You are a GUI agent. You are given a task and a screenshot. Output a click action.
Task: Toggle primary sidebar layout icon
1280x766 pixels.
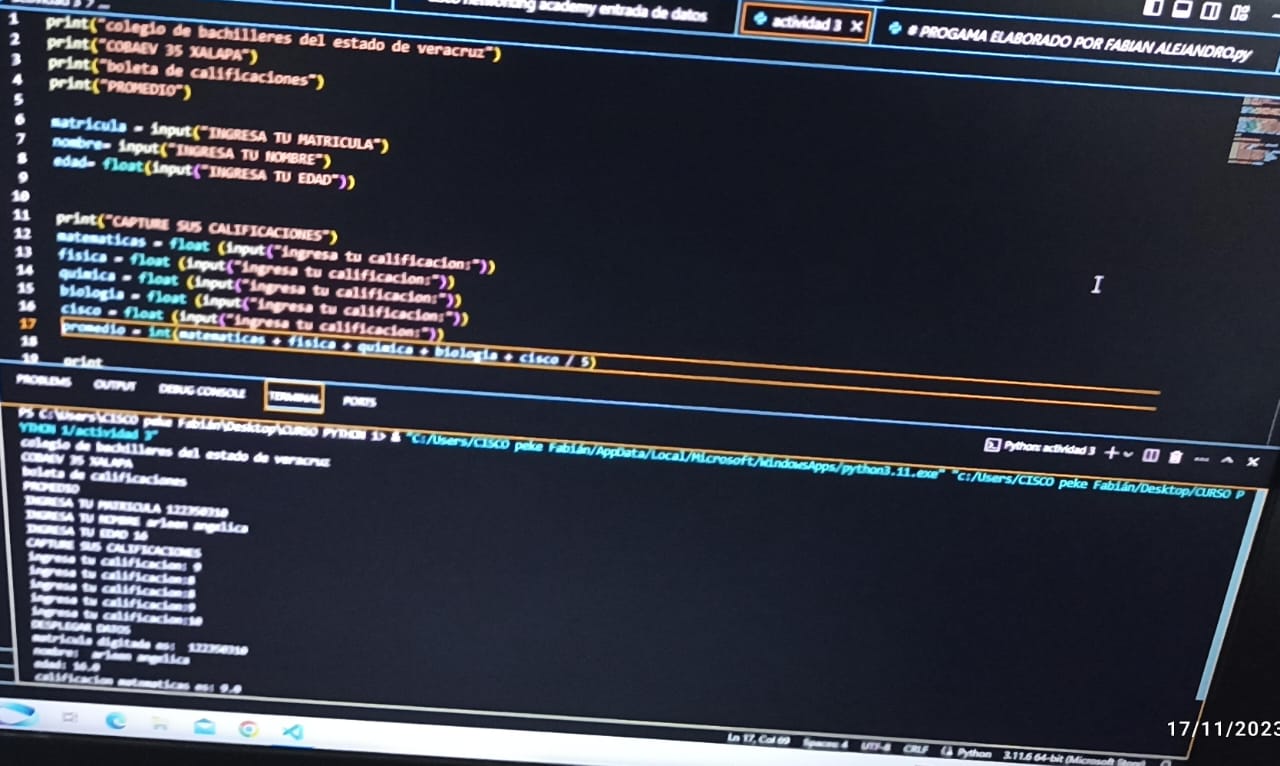(x=1153, y=8)
